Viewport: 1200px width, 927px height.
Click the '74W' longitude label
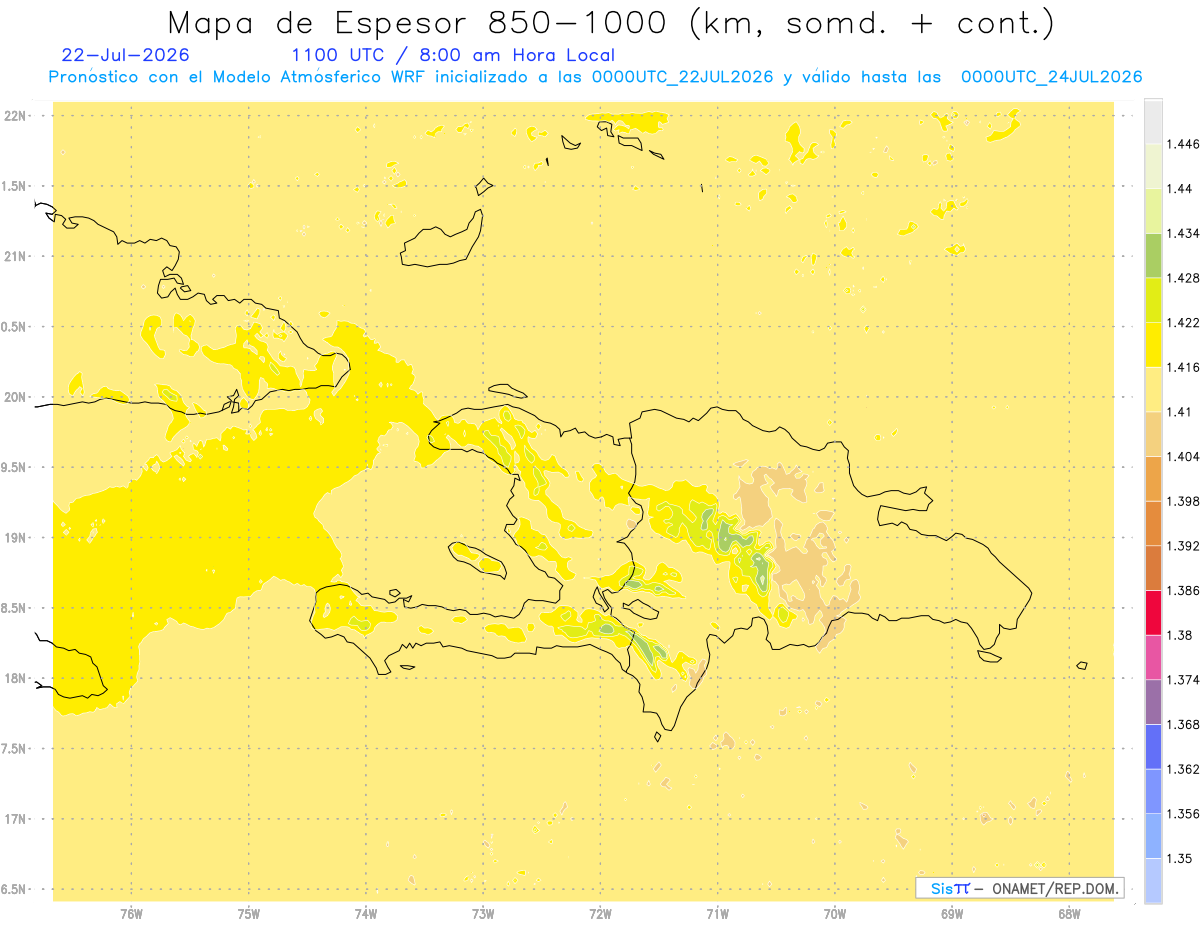coord(365,914)
